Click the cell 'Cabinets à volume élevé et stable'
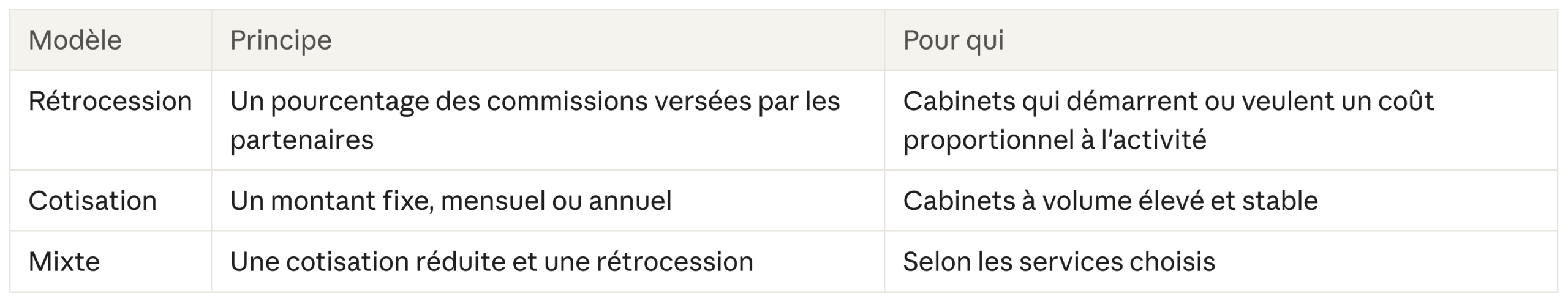 coord(1221,201)
